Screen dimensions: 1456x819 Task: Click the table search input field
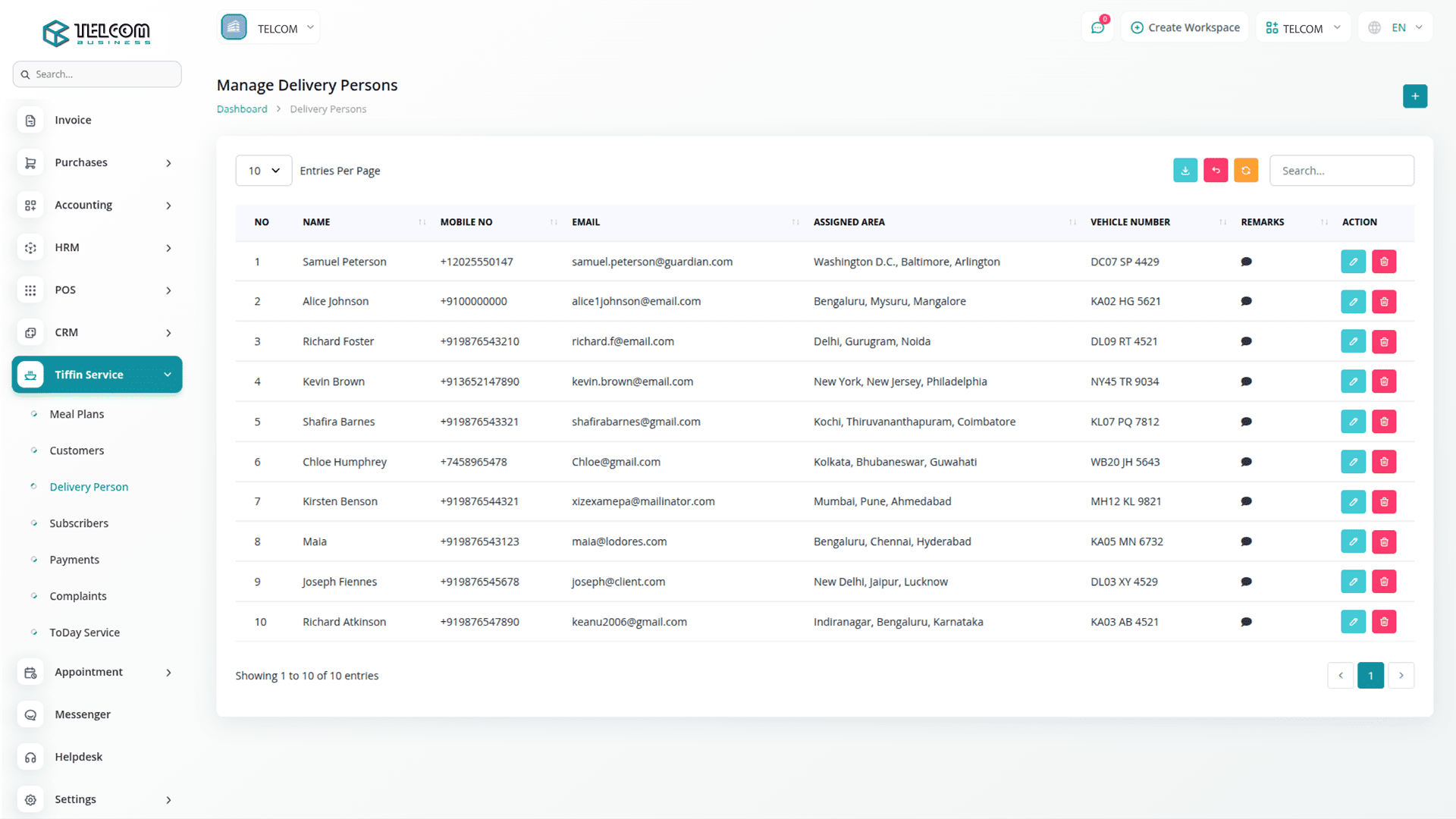[x=1341, y=171]
